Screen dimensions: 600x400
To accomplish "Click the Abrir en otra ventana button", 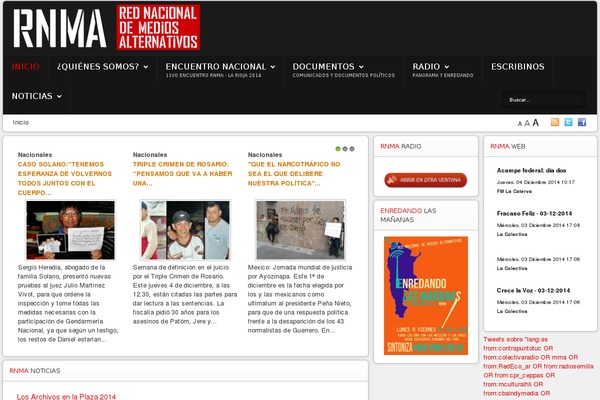I will pos(426,180).
